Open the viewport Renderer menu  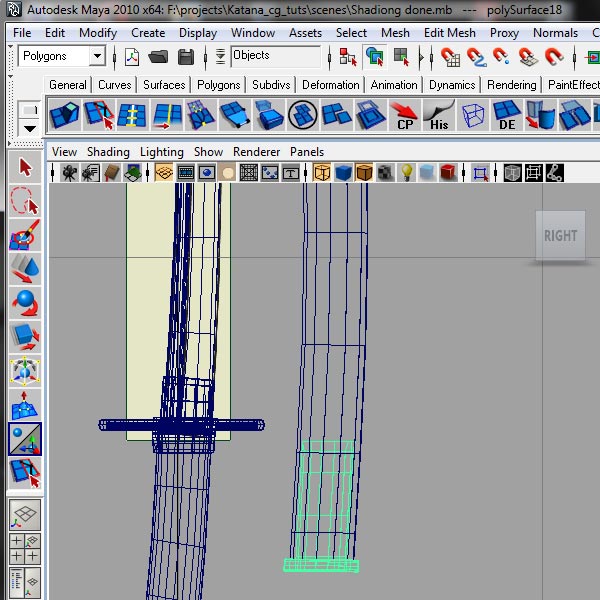click(256, 152)
